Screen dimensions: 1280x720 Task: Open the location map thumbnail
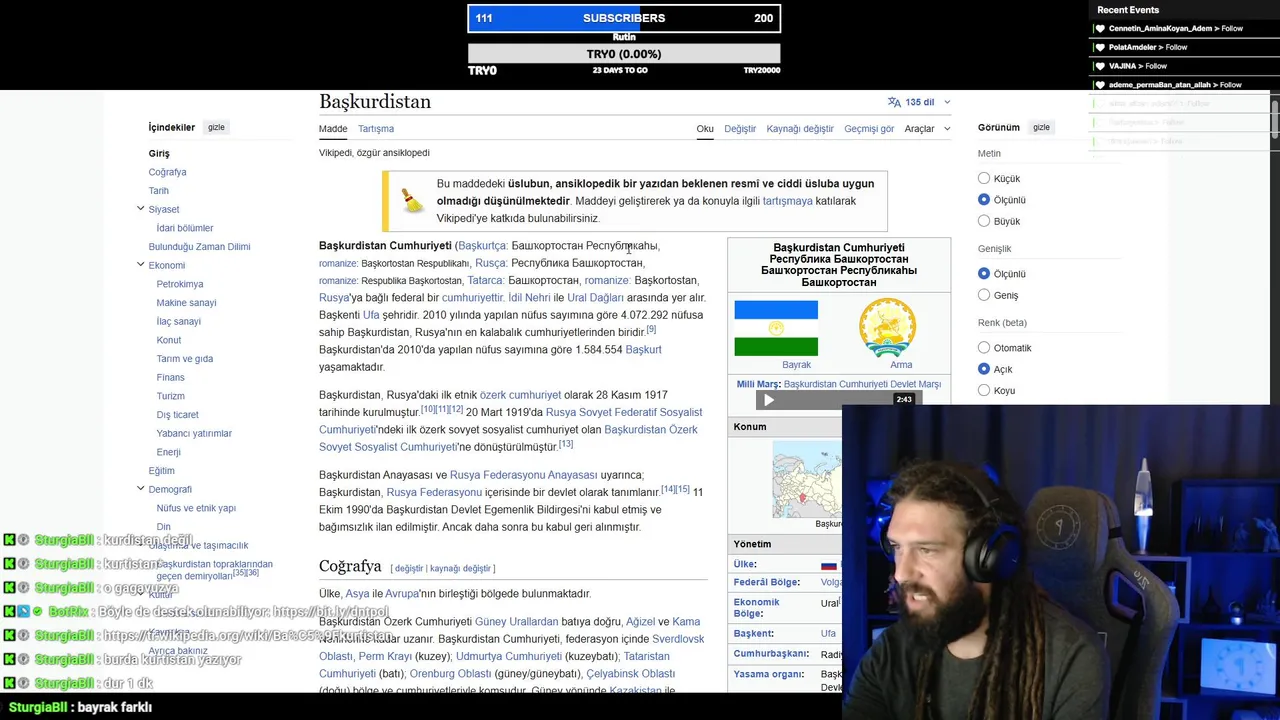tap(807, 479)
